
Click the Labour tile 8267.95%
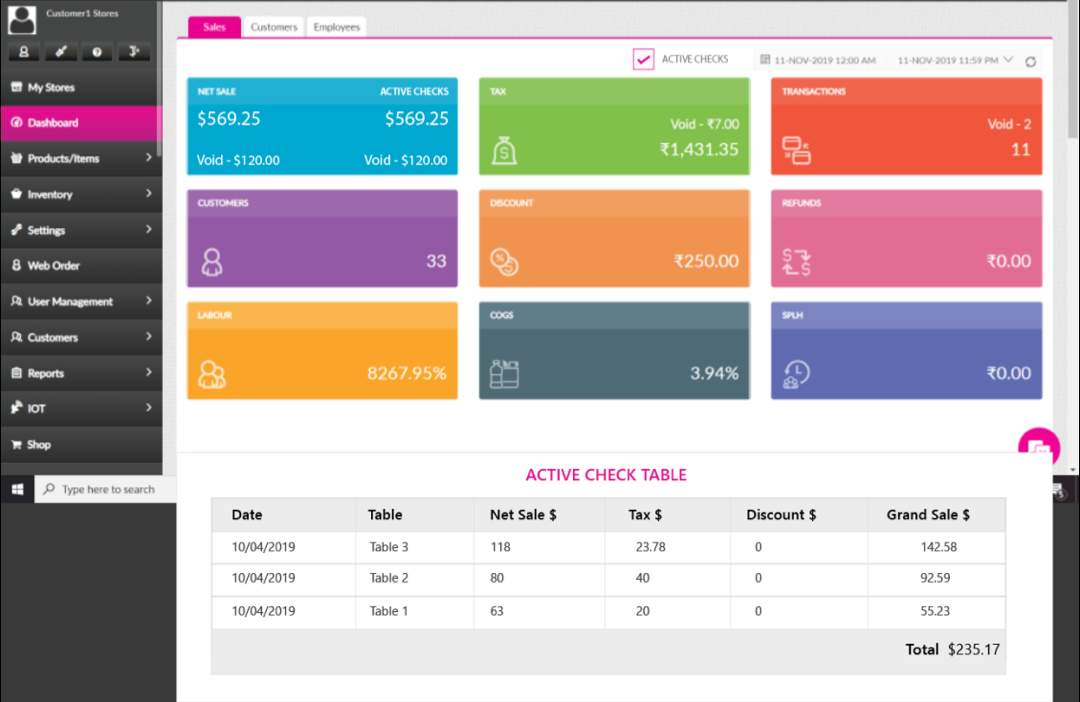click(x=406, y=373)
